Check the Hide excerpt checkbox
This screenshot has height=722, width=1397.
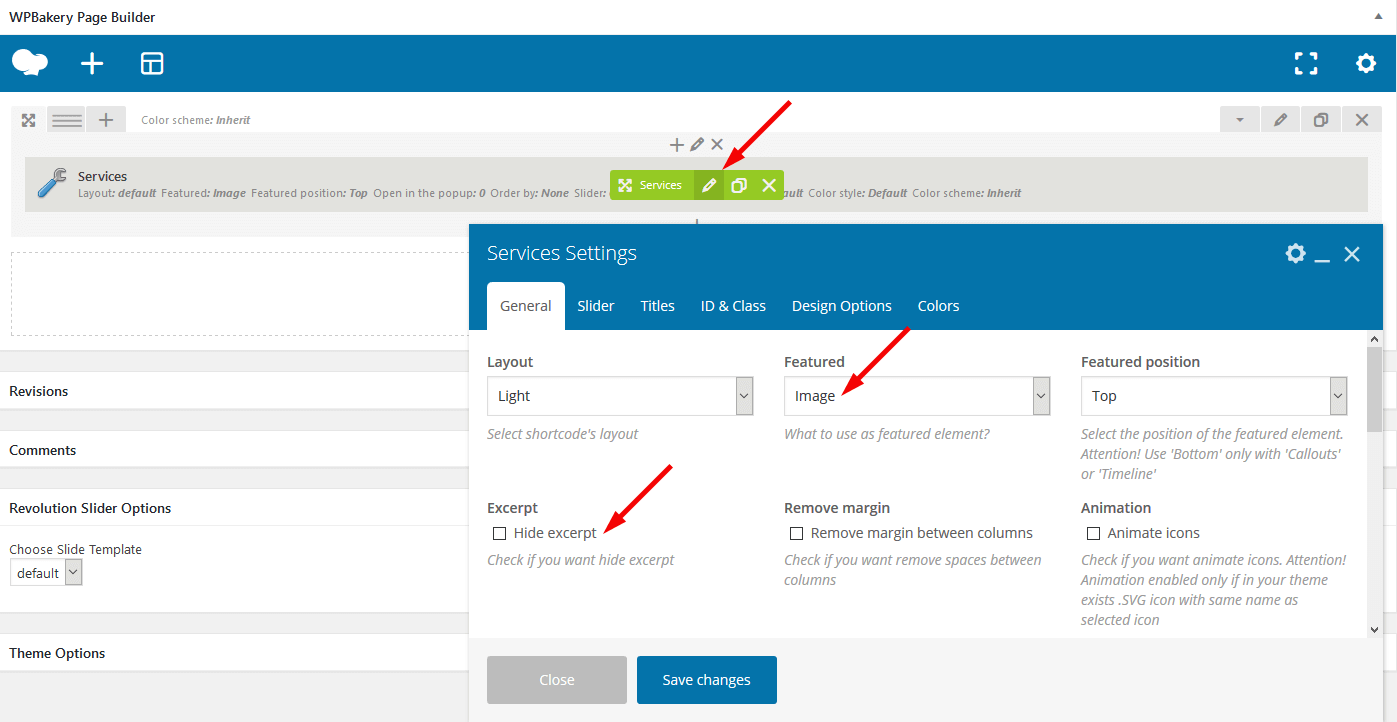[x=499, y=533]
